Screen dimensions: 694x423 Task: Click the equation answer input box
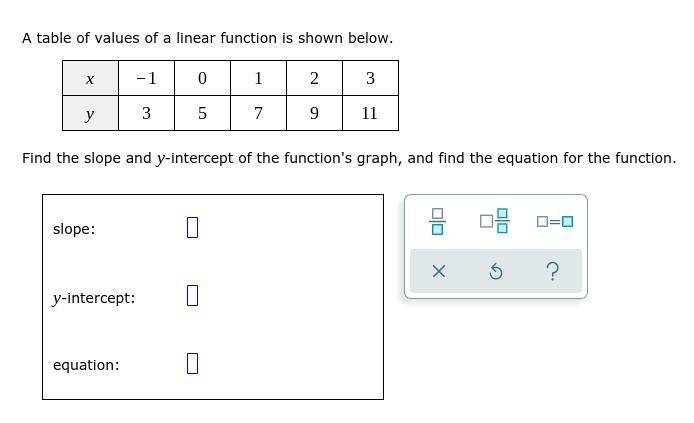click(x=193, y=363)
